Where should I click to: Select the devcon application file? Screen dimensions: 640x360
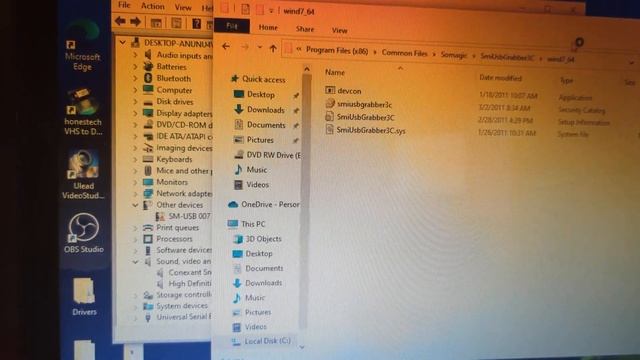[x=344, y=91]
